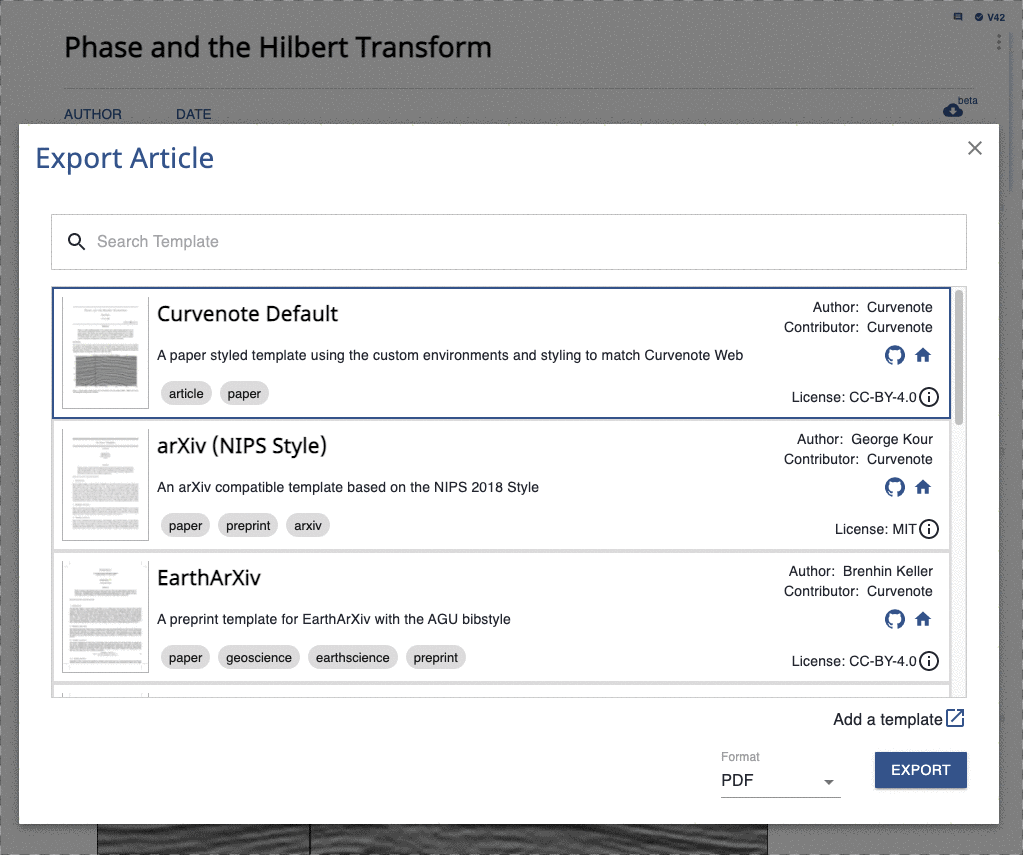Select the 'arXiv (NIPS Style)' template title
This screenshot has width=1023, height=855.
[x=242, y=446]
